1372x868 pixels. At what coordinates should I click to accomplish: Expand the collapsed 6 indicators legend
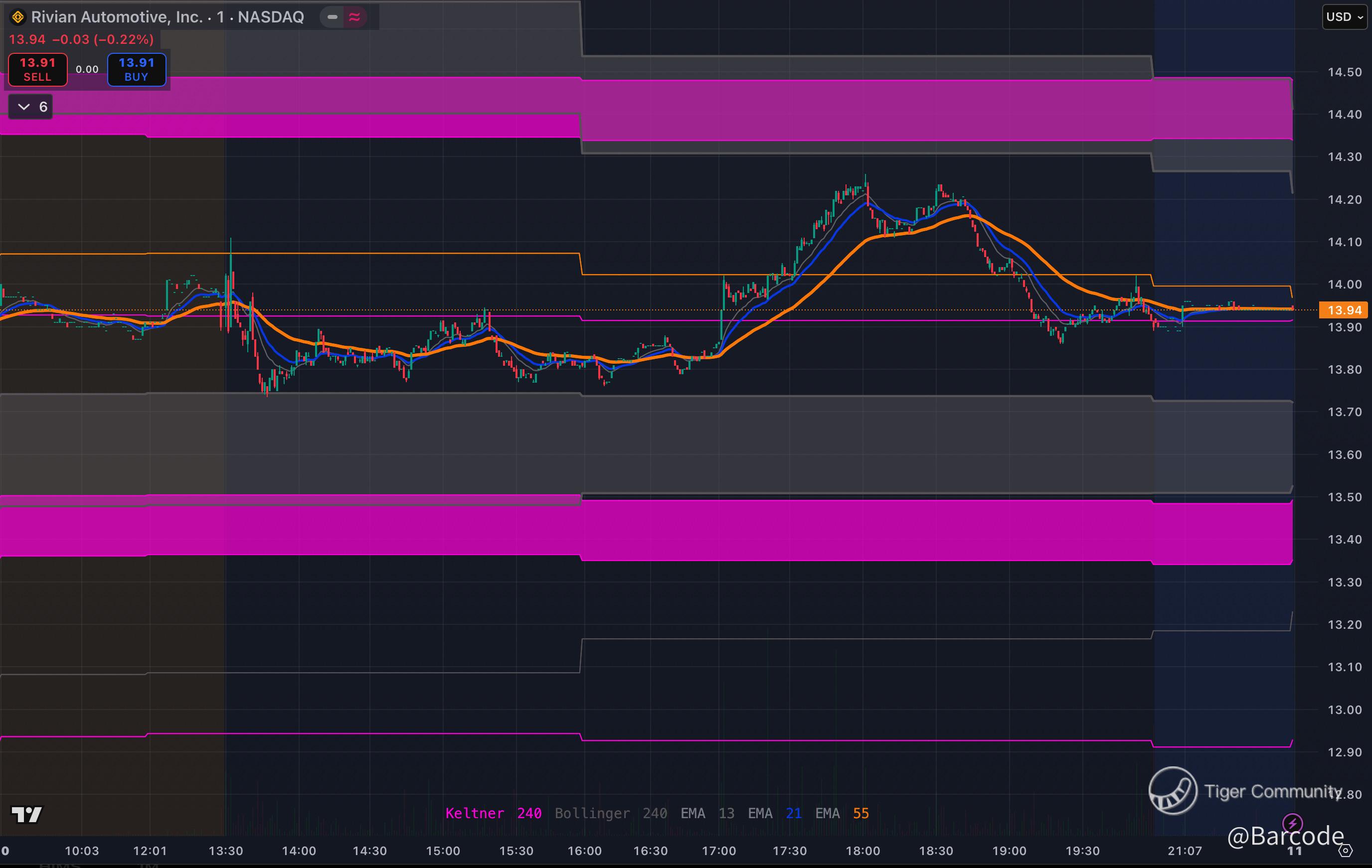tap(31, 107)
